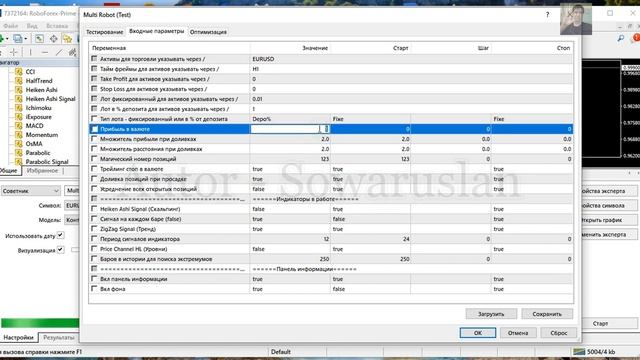The image size is (640, 360).
Task: Tick checkbox for 'ZigZag Signal (Тренд)'
Action: (94, 229)
